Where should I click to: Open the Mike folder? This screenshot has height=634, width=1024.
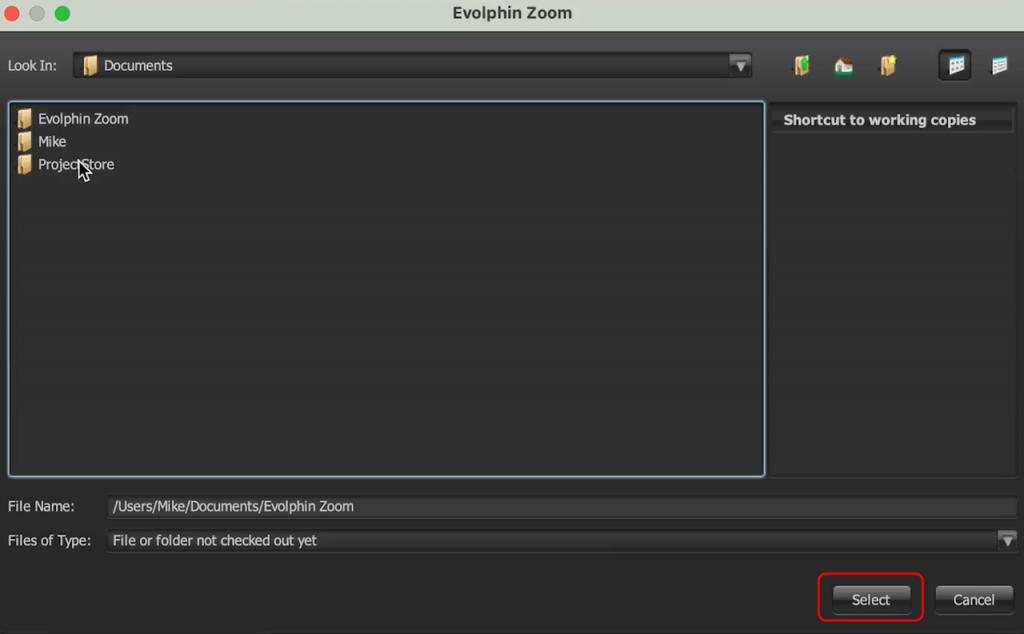(x=50, y=141)
